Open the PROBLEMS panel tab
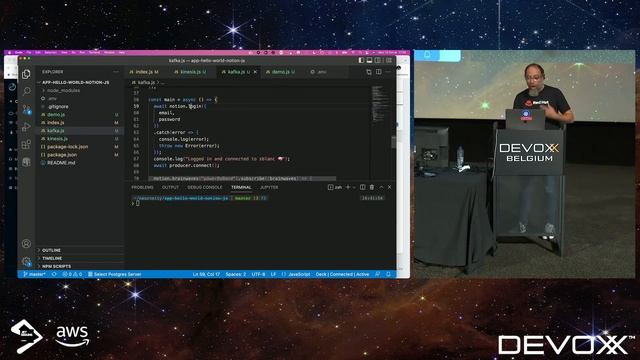The image size is (640, 360). pos(142,187)
